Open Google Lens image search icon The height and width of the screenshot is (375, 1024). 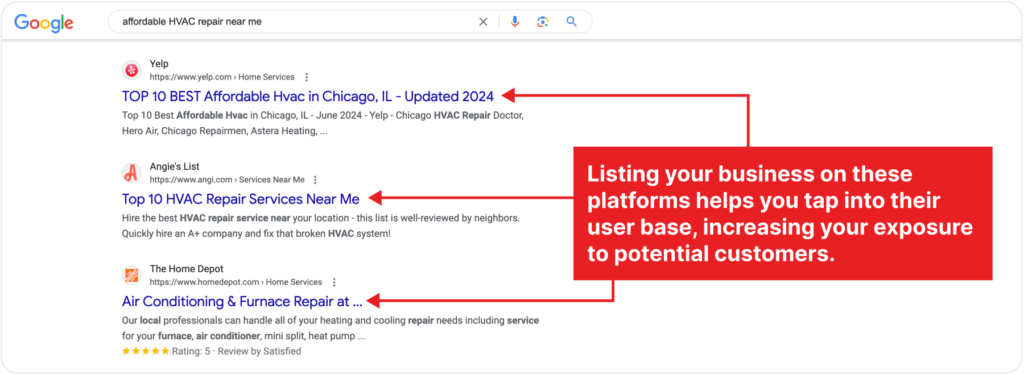pyautogui.click(x=543, y=22)
